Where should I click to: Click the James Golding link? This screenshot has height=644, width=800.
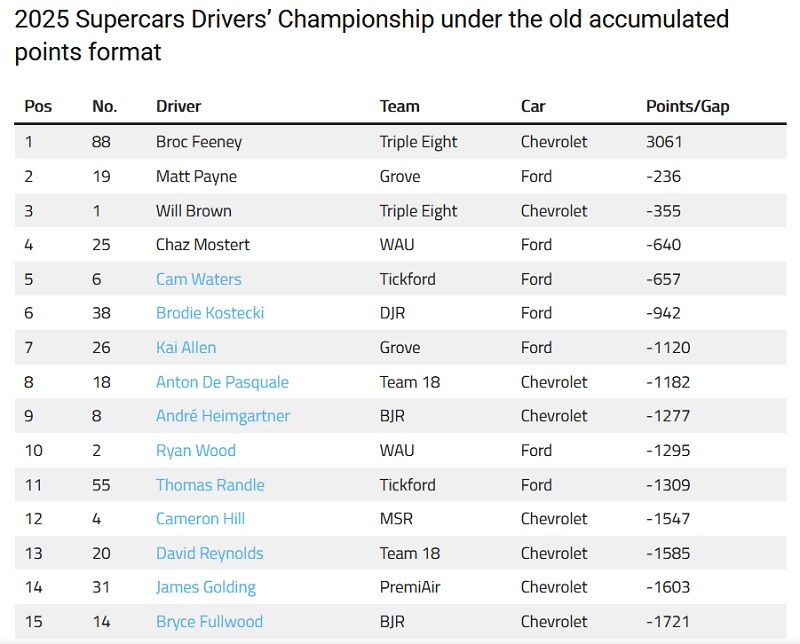(x=205, y=587)
